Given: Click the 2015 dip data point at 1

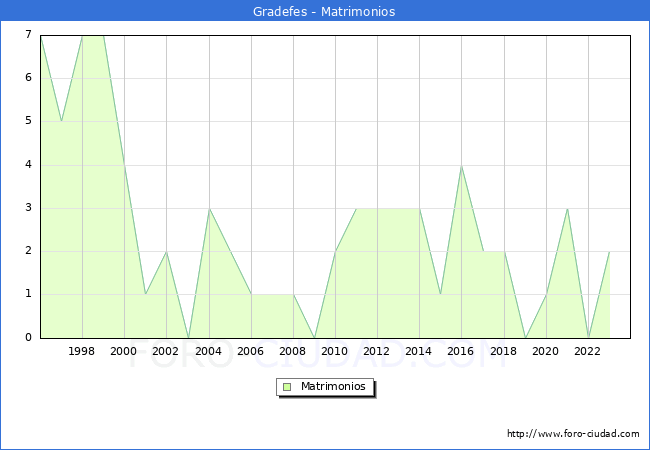Looking at the screenshot, I should (x=440, y=295).
